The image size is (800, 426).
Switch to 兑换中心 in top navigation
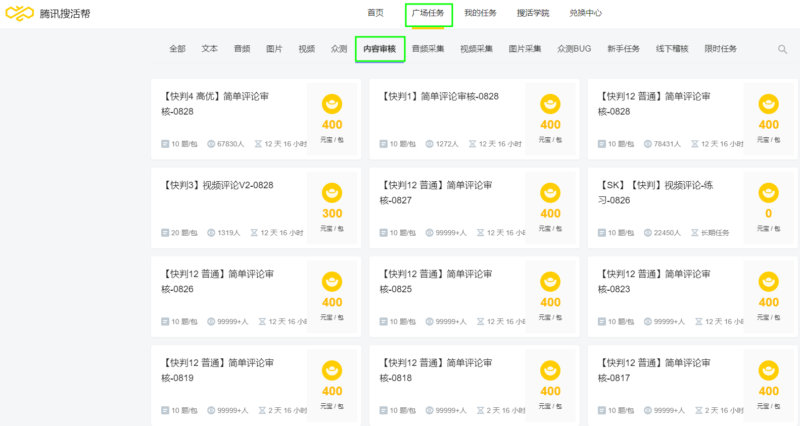point(586,13)
